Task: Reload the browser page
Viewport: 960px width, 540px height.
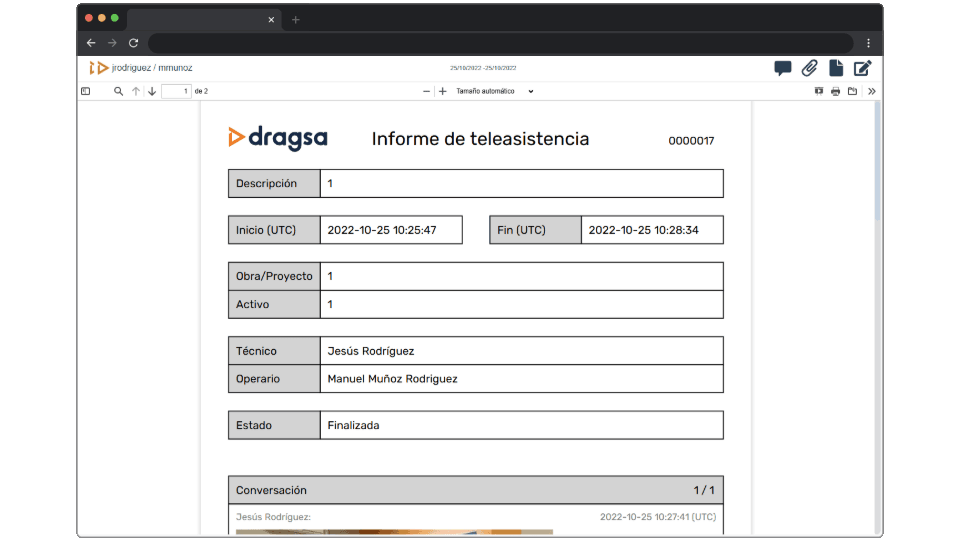Action: 133,43
